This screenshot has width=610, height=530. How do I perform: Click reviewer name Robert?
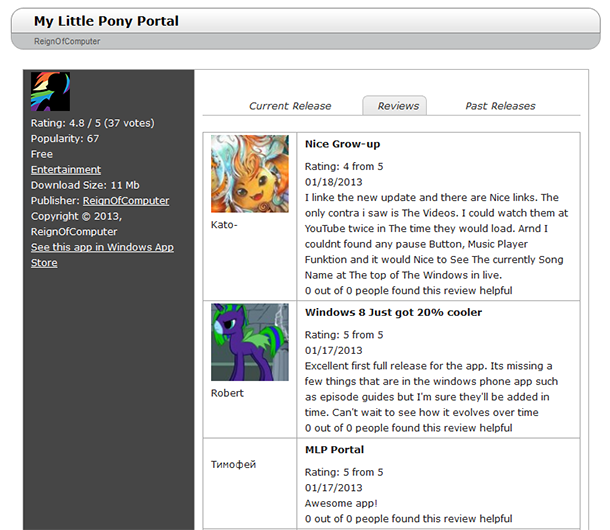[227, 393]
